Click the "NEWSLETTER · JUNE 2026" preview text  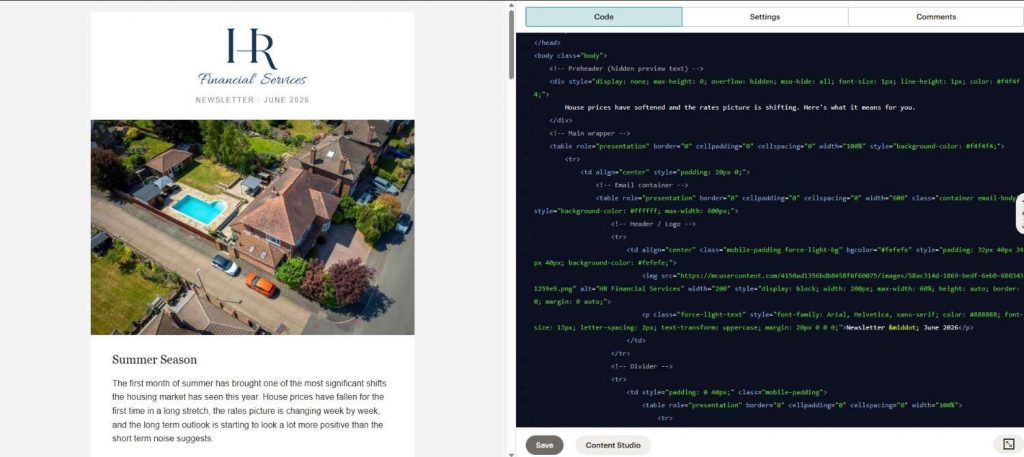[x=252, y=101]
